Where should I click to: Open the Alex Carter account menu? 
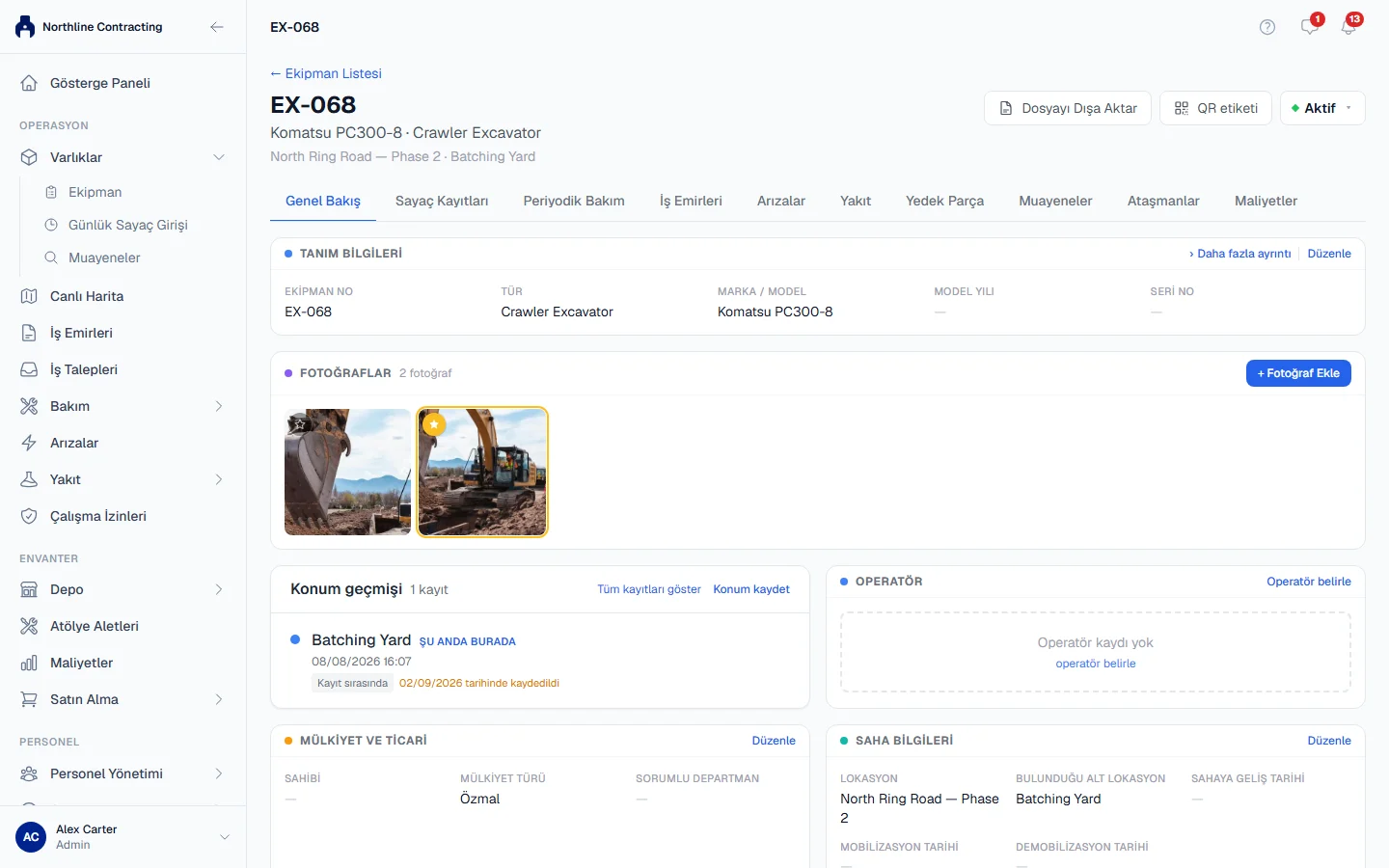coord(123,837)
